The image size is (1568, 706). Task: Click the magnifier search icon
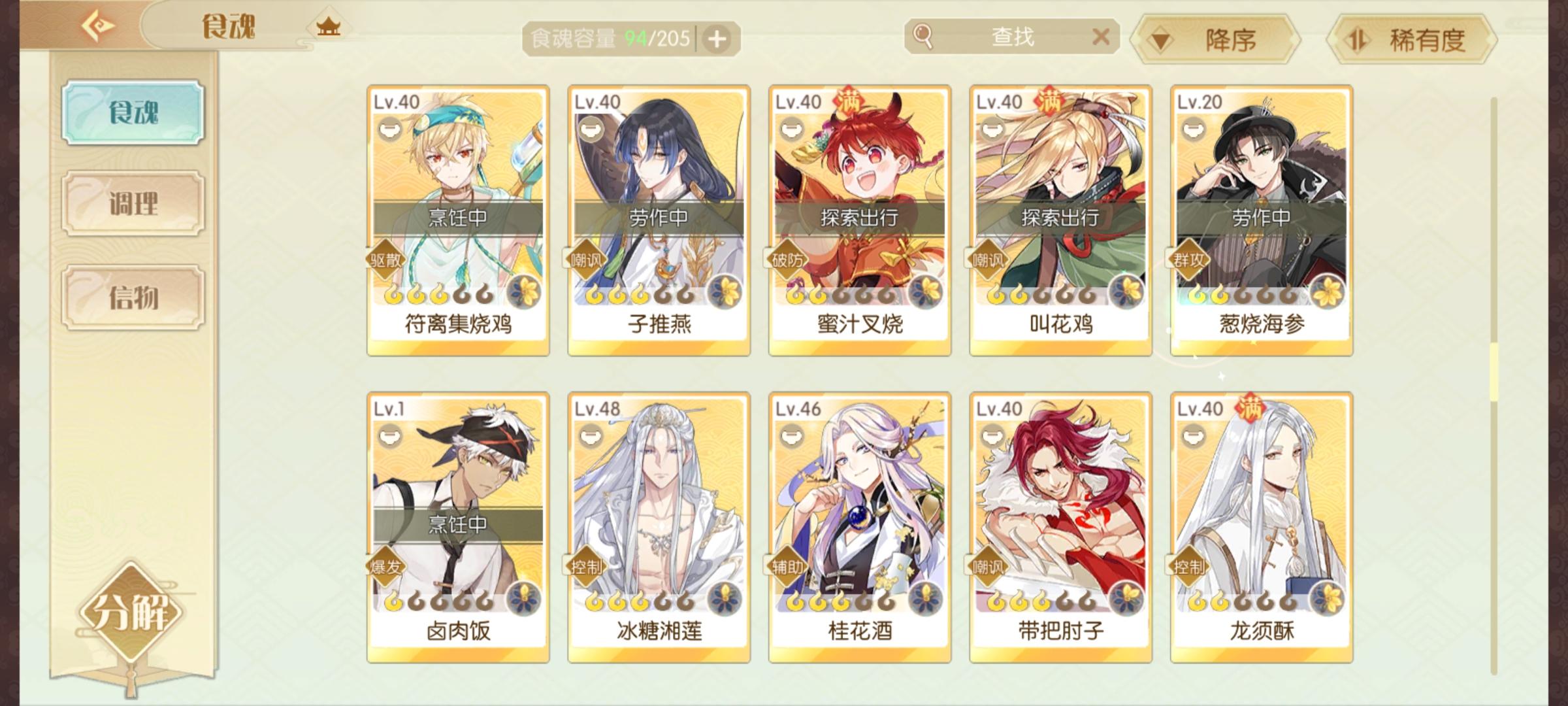pos(922,36)
